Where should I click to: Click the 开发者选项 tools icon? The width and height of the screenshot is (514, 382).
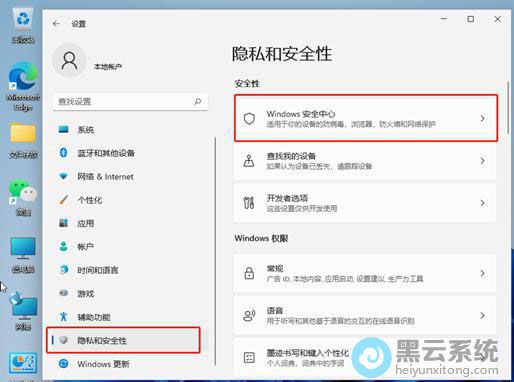tap(249, 203)
